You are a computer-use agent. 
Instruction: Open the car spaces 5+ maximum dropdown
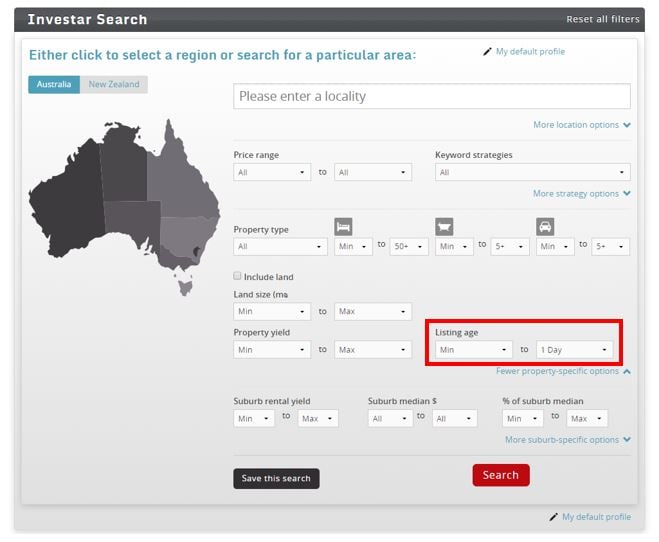click(x=611, y=247)
